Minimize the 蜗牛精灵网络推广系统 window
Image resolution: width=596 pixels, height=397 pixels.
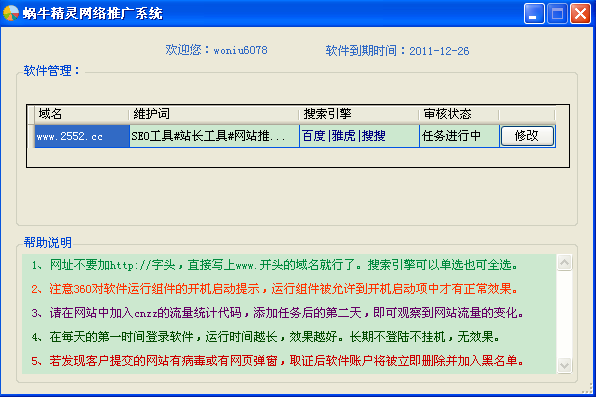[x=534, y=14]
